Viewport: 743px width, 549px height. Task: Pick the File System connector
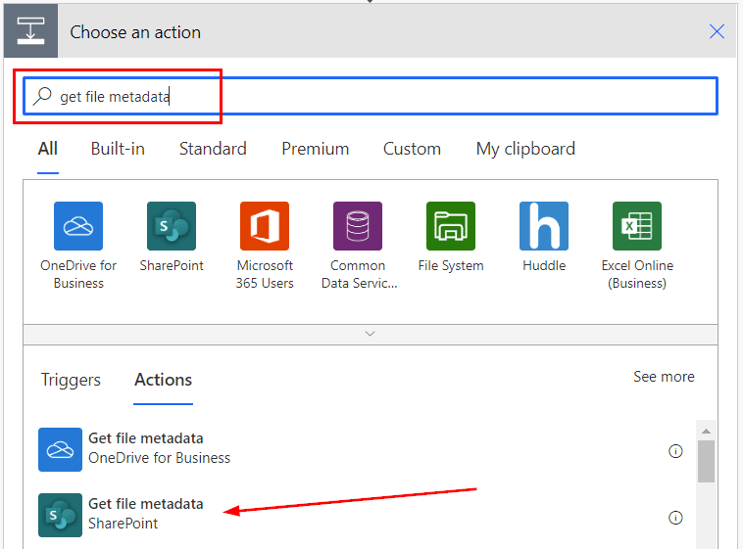pos(451,226)
